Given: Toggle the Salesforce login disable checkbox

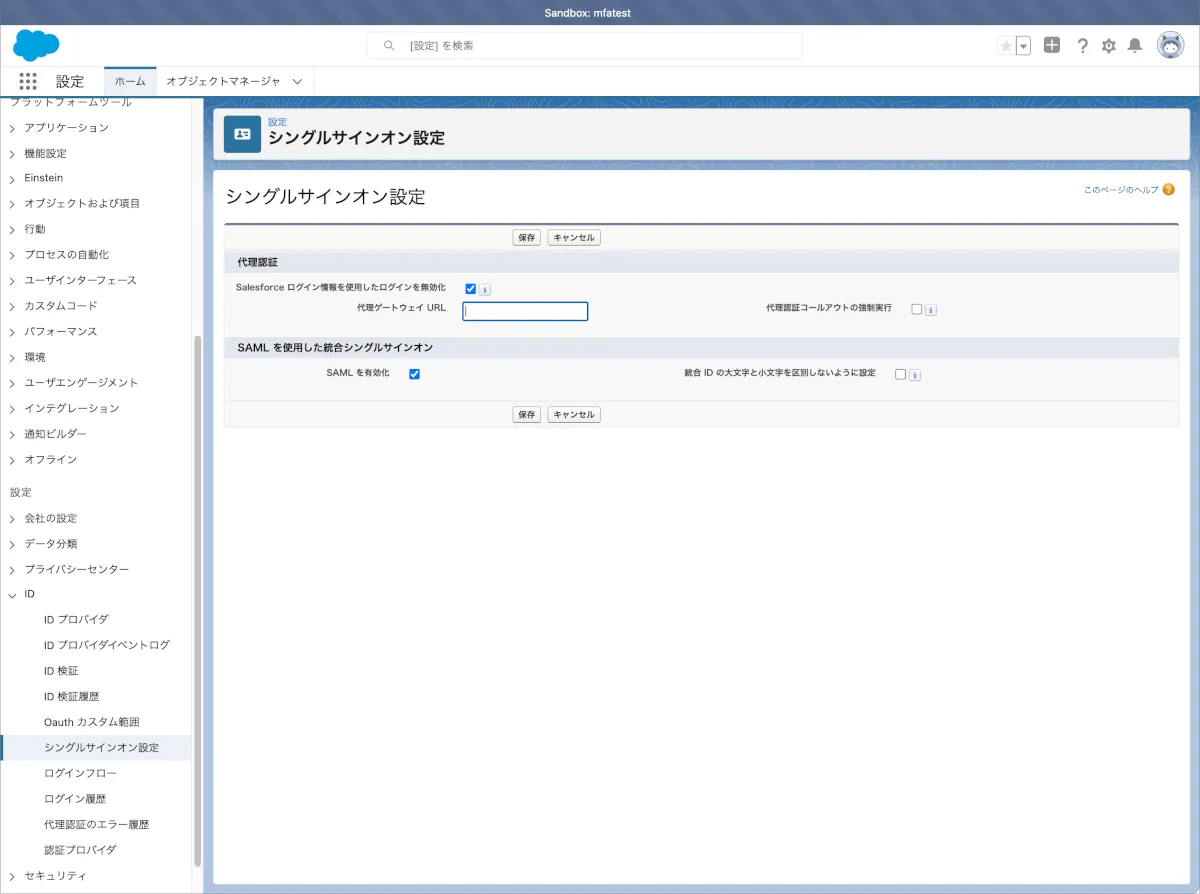Looking at the screenshot, I should 470,288.
